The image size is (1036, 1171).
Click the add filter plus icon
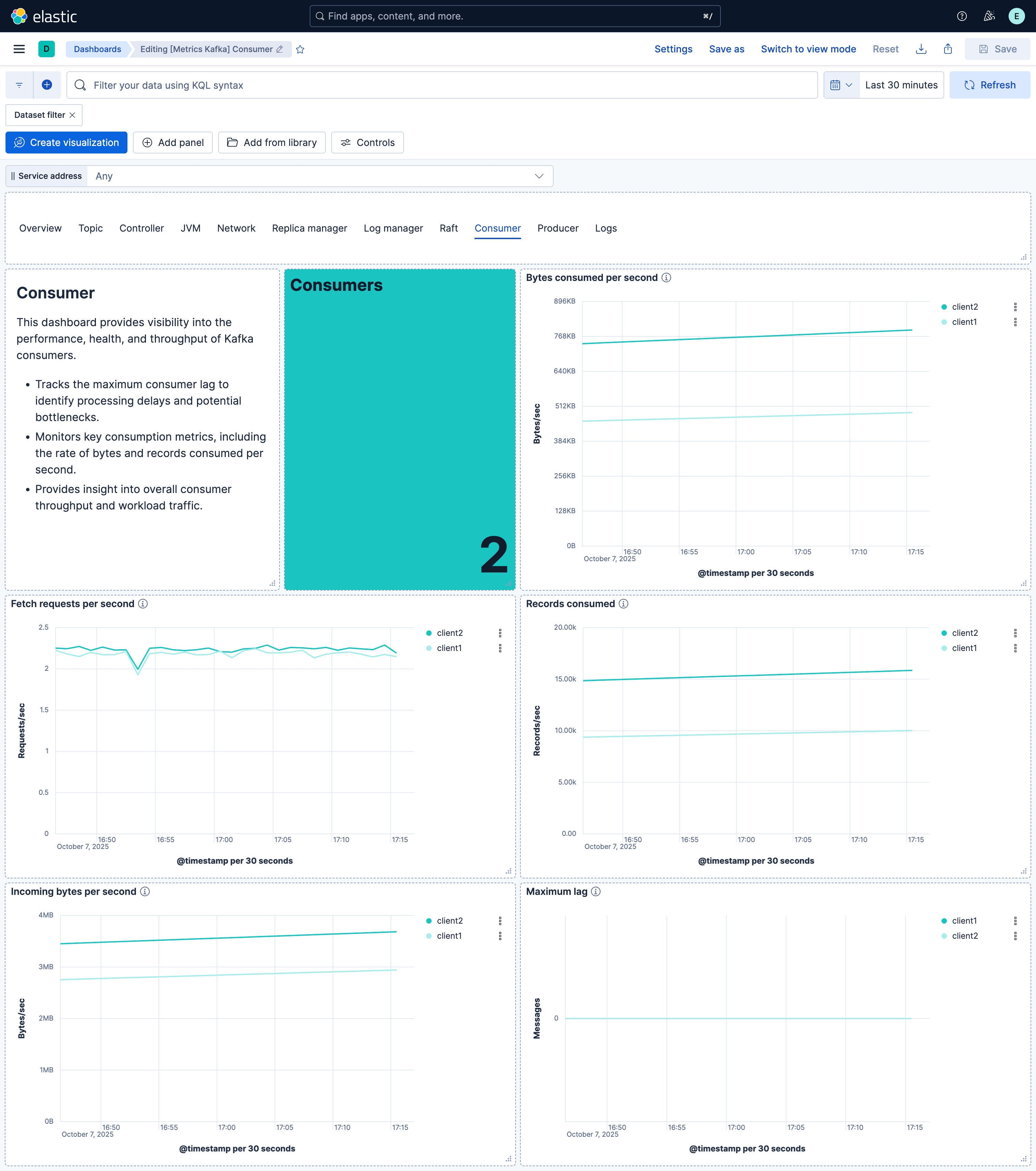coord(47,85)
